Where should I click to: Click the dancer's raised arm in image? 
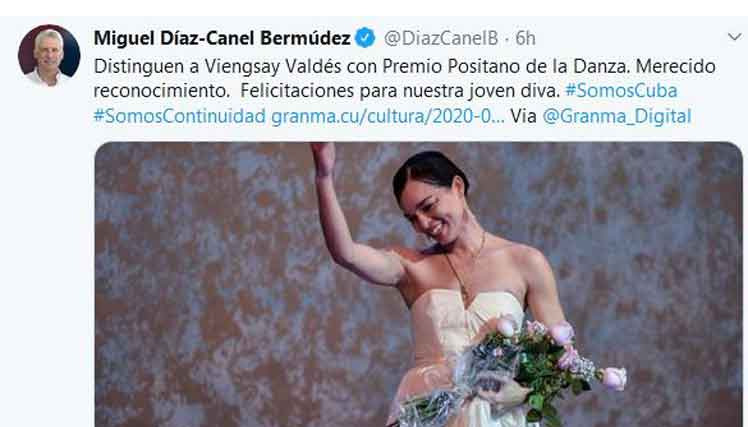pos(346,219)
